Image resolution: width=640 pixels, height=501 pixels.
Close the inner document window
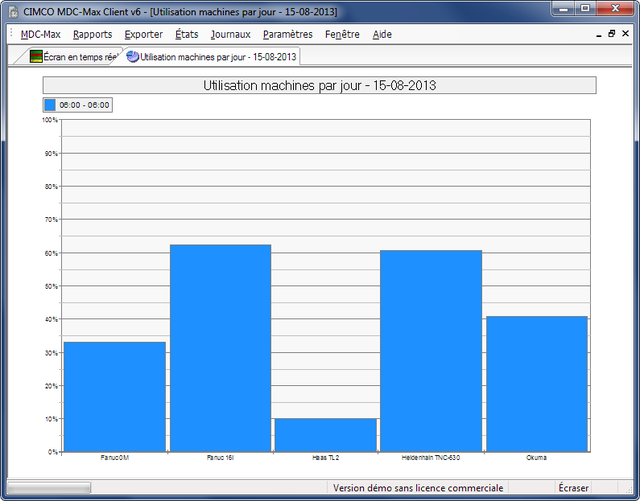tap(625, 34)
